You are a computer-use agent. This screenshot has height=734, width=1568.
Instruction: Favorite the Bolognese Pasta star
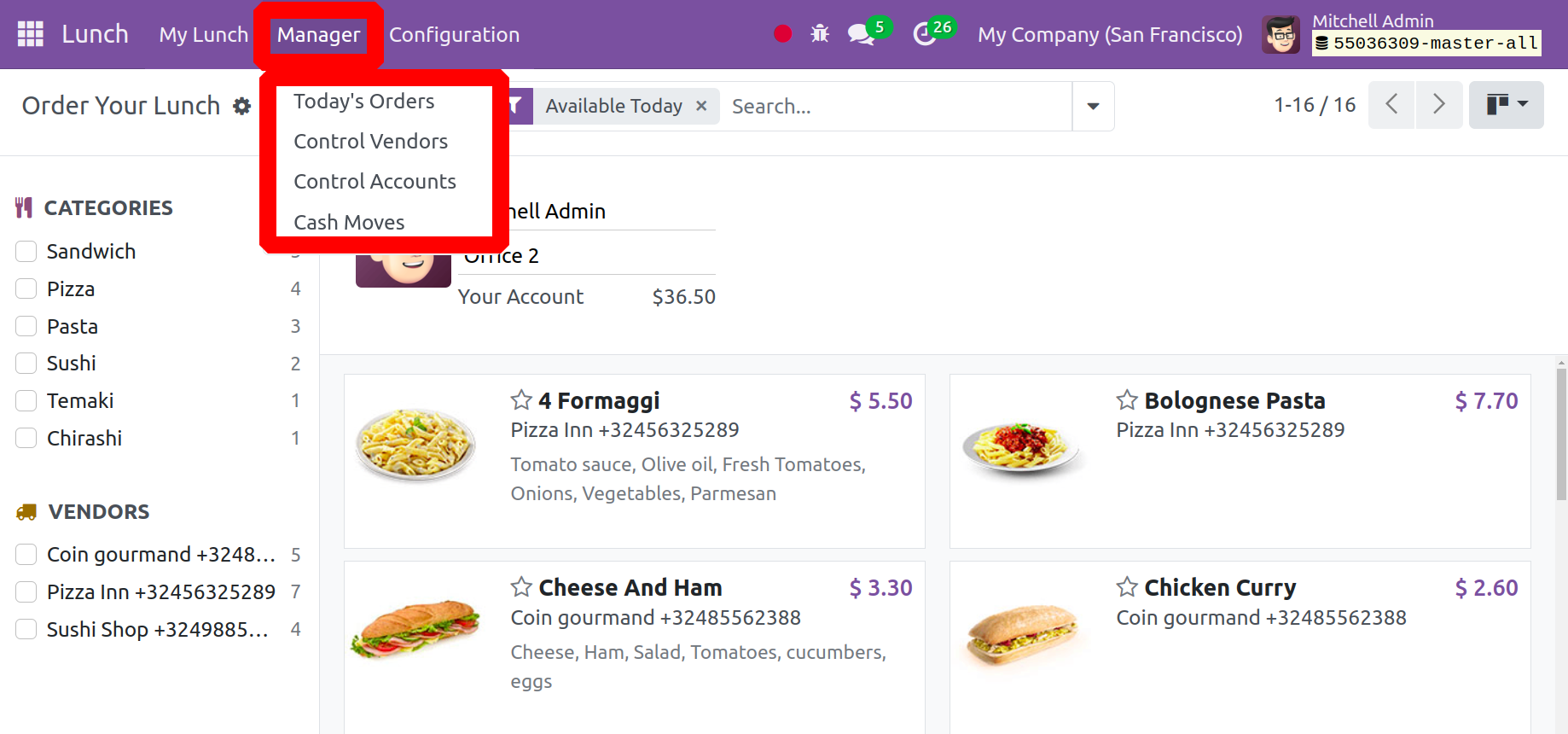(1127, 399)
